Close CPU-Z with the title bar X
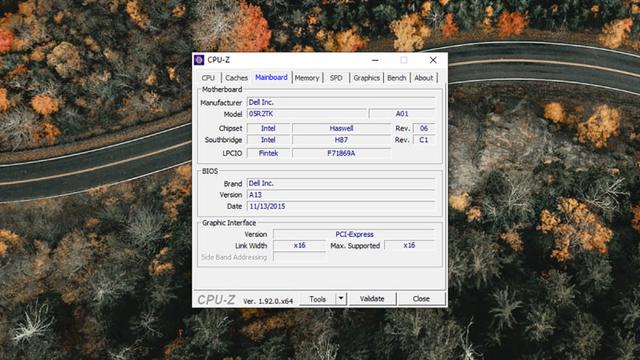640x360 pixels. [x=433, y=60]
